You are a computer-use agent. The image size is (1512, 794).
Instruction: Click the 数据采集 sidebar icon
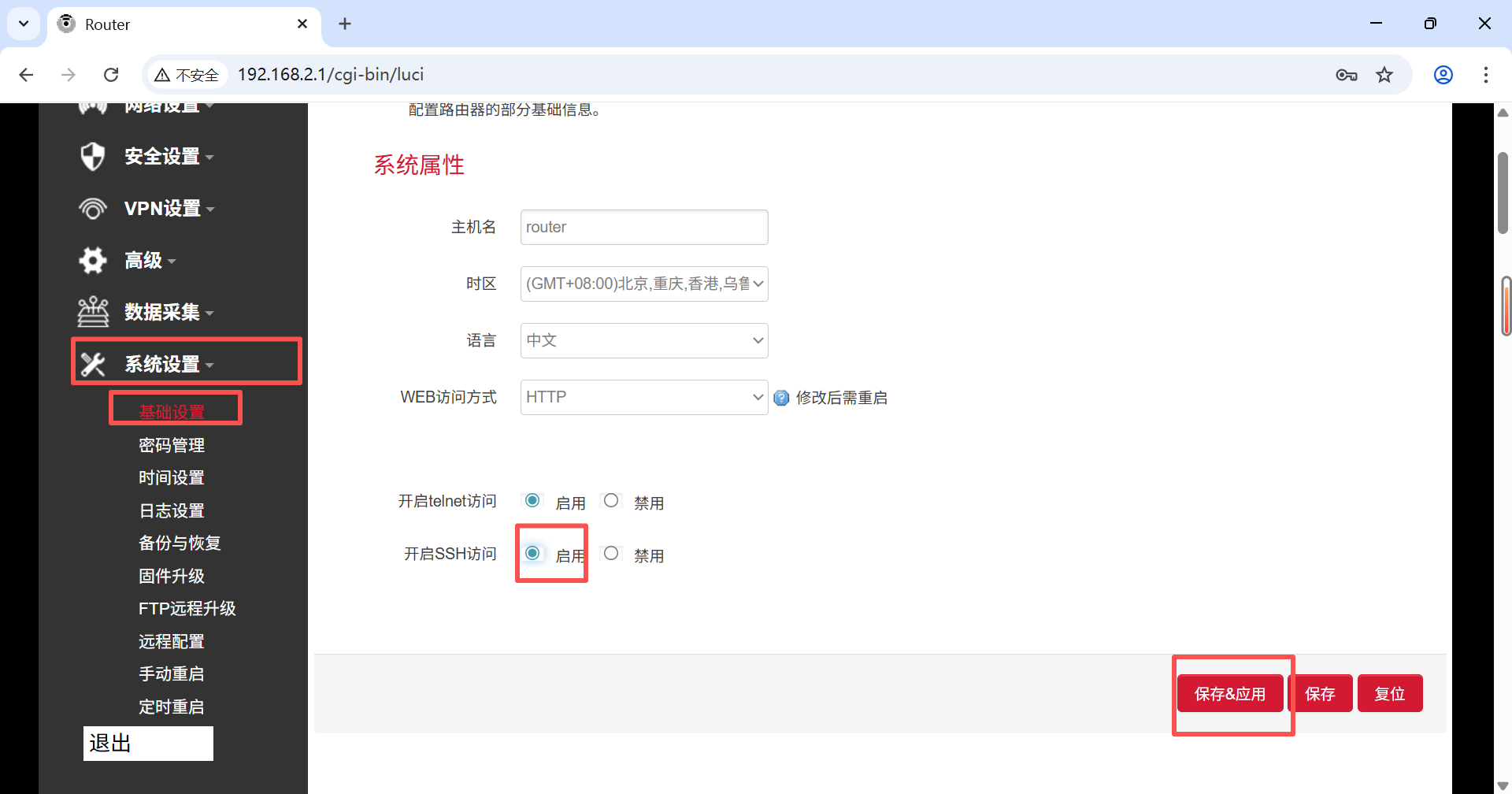coord(93,312)
